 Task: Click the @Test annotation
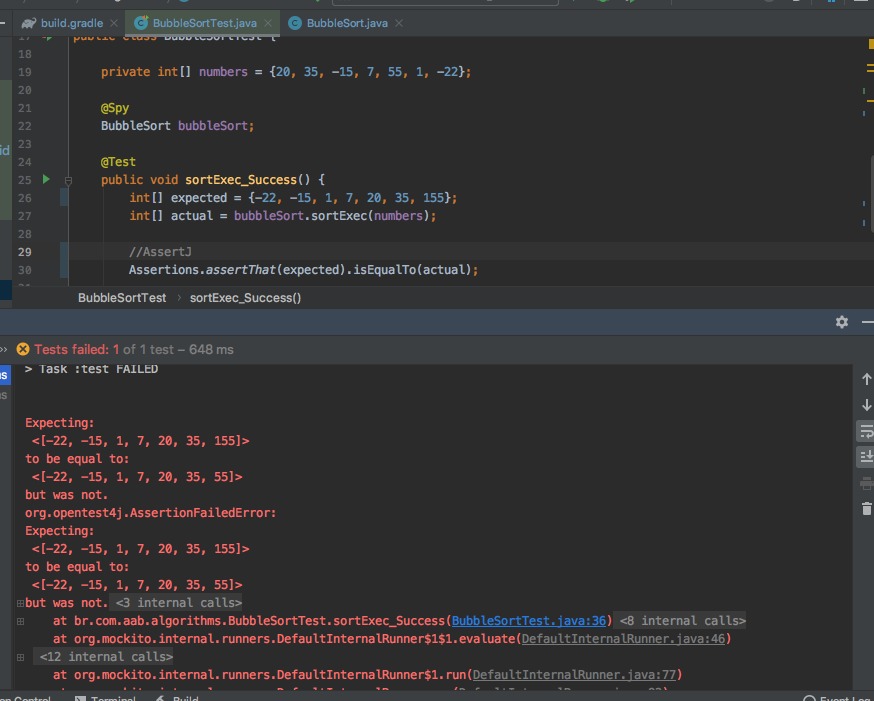point(118,162)
